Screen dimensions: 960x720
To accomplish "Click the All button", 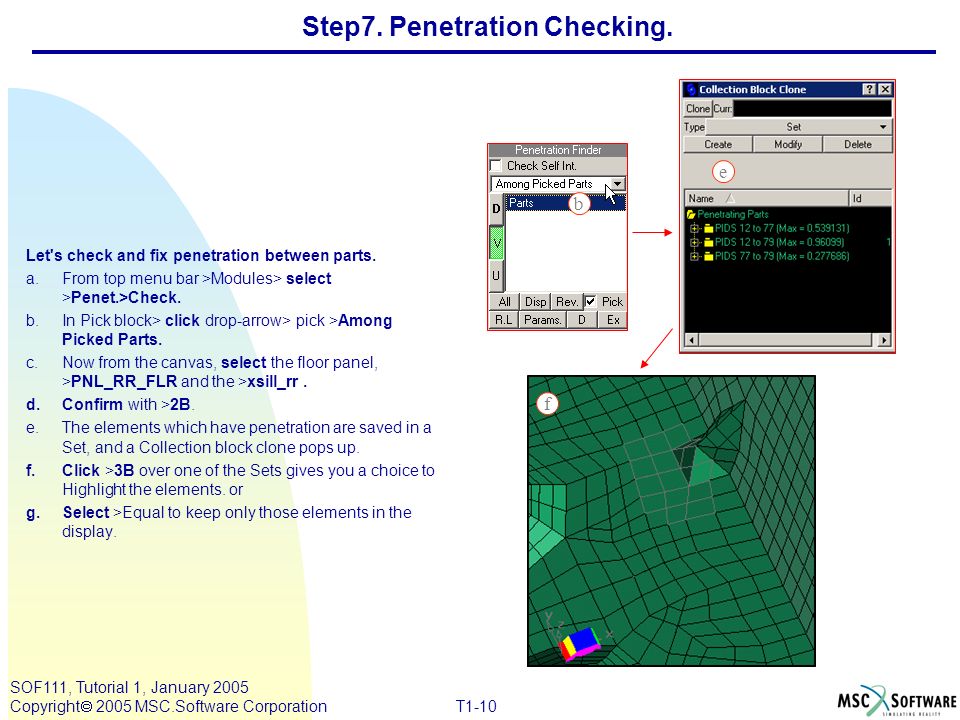I will pos(504,302).
